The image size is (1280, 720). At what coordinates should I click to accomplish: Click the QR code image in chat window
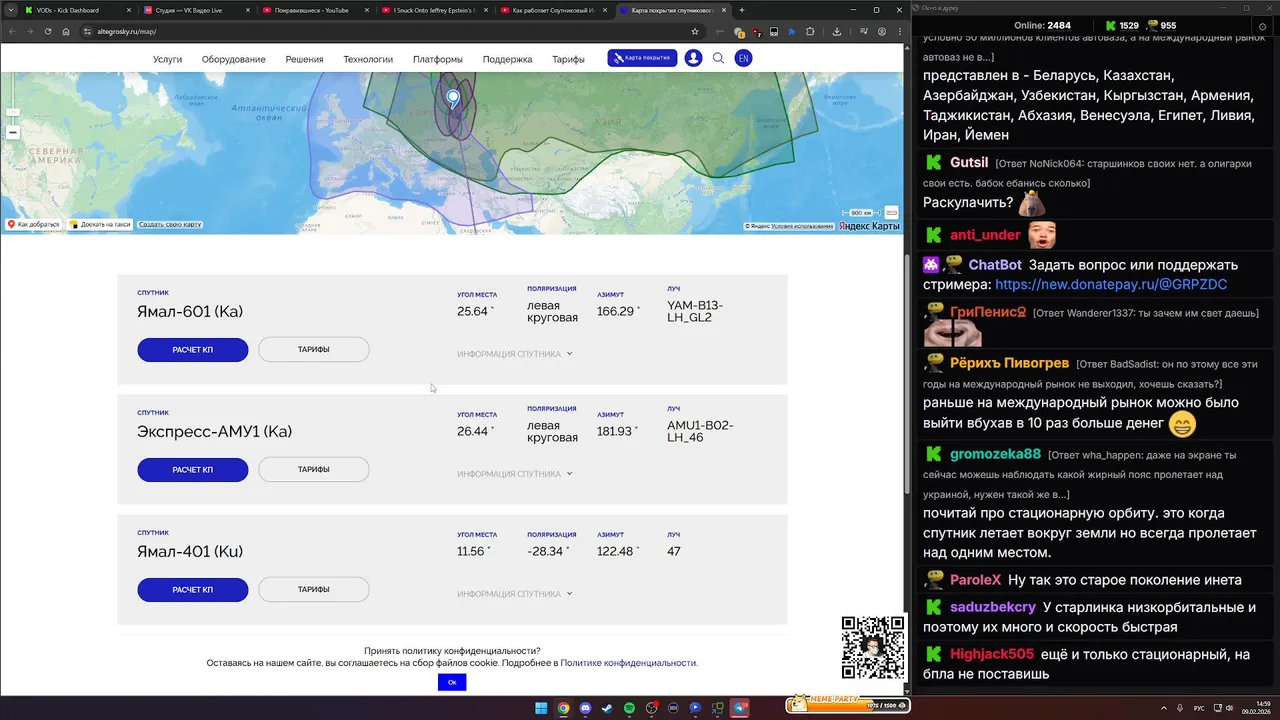pos(872,648)
